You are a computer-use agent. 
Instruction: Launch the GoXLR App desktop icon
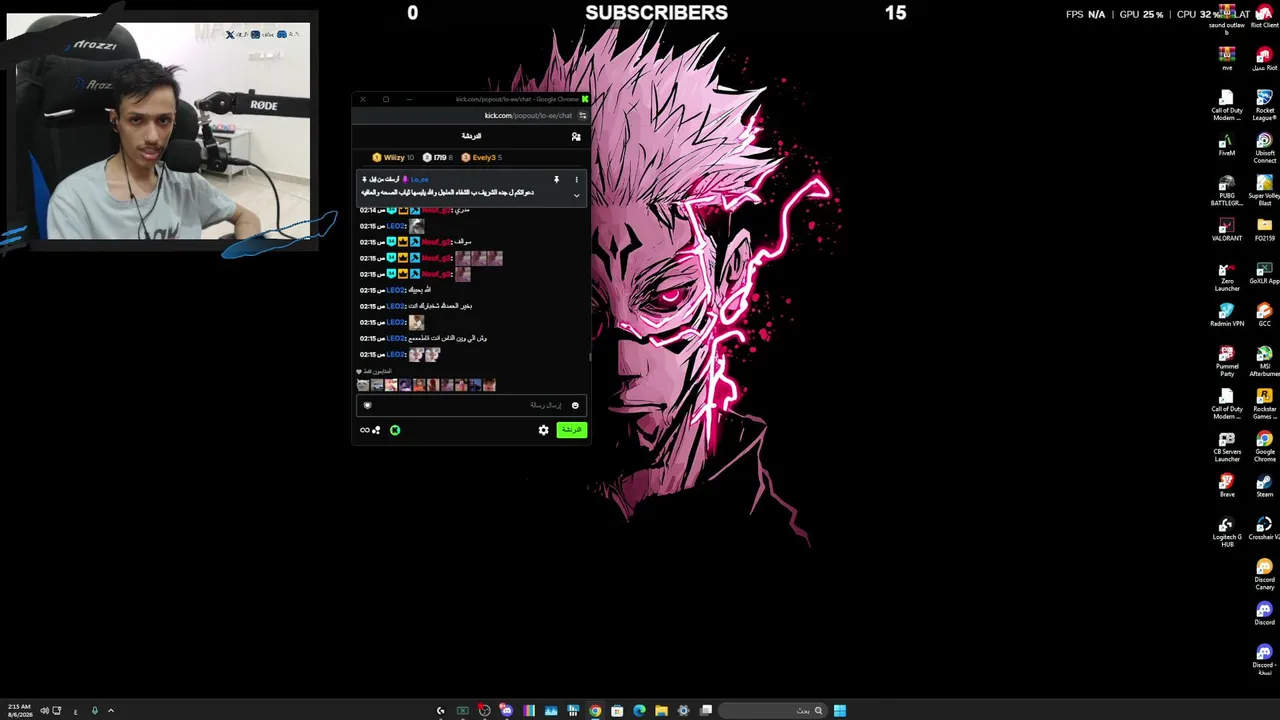1264,272
